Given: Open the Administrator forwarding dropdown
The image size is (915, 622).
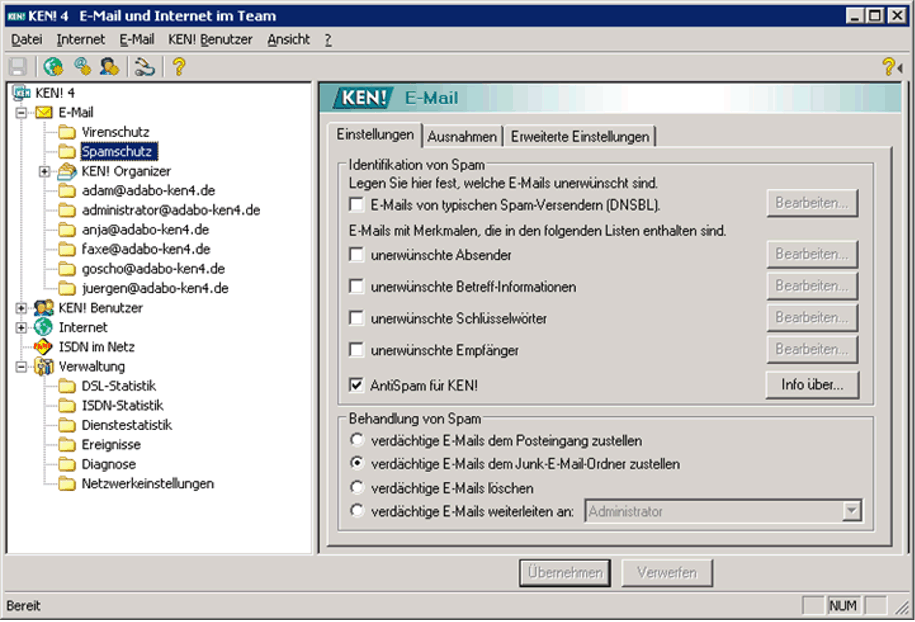Looking at the screenshot, I should pyautogui.click(x=852, y=511).
